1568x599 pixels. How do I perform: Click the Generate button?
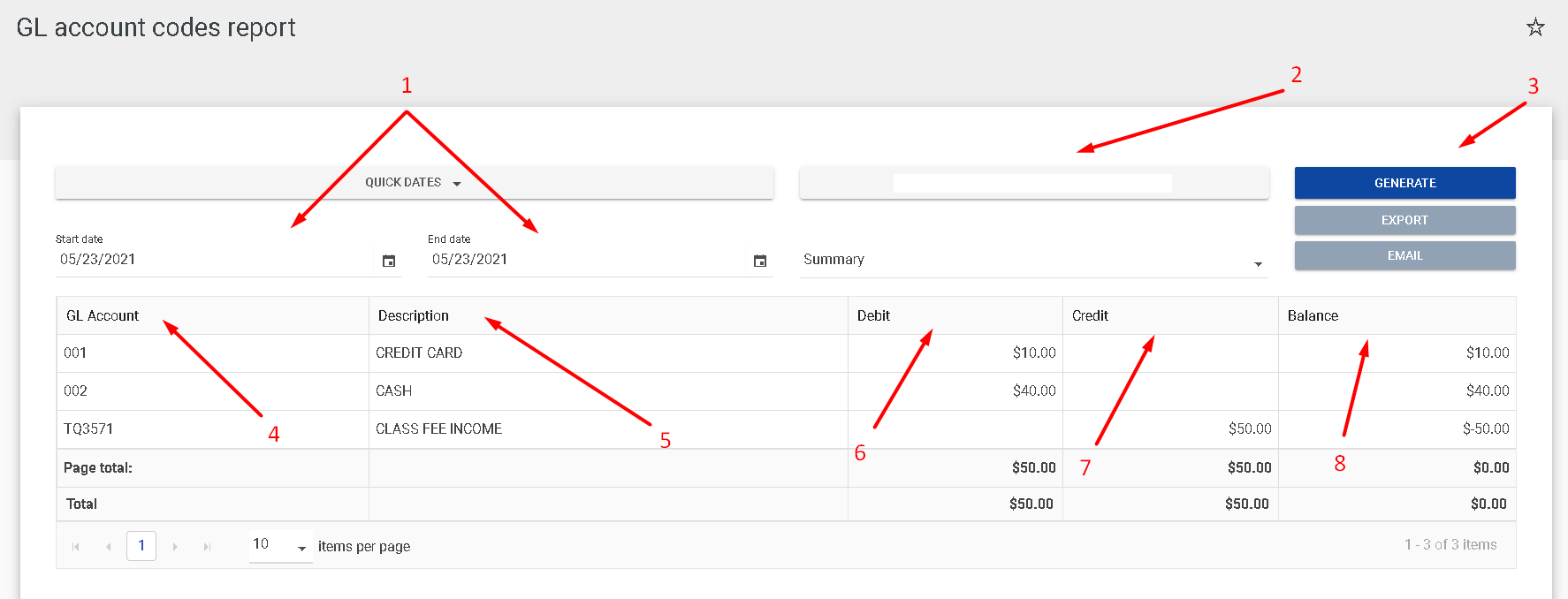(1404, 183)
